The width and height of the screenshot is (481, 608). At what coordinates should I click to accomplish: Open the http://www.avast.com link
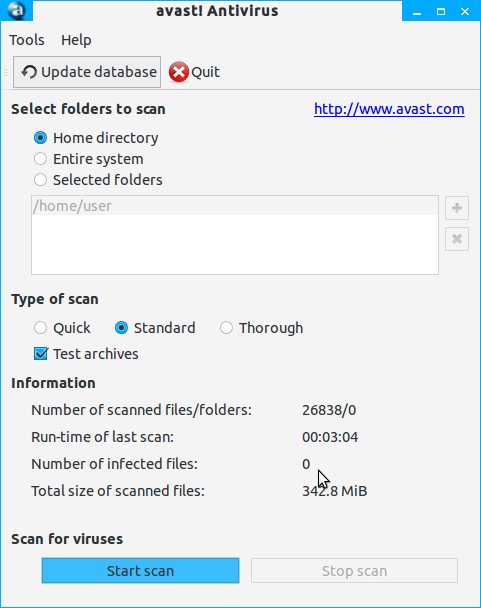389,109
